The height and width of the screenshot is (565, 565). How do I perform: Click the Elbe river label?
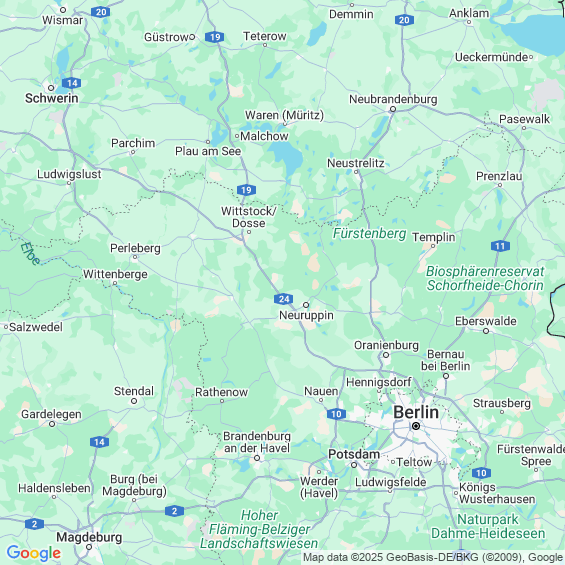tap(30, 254)
